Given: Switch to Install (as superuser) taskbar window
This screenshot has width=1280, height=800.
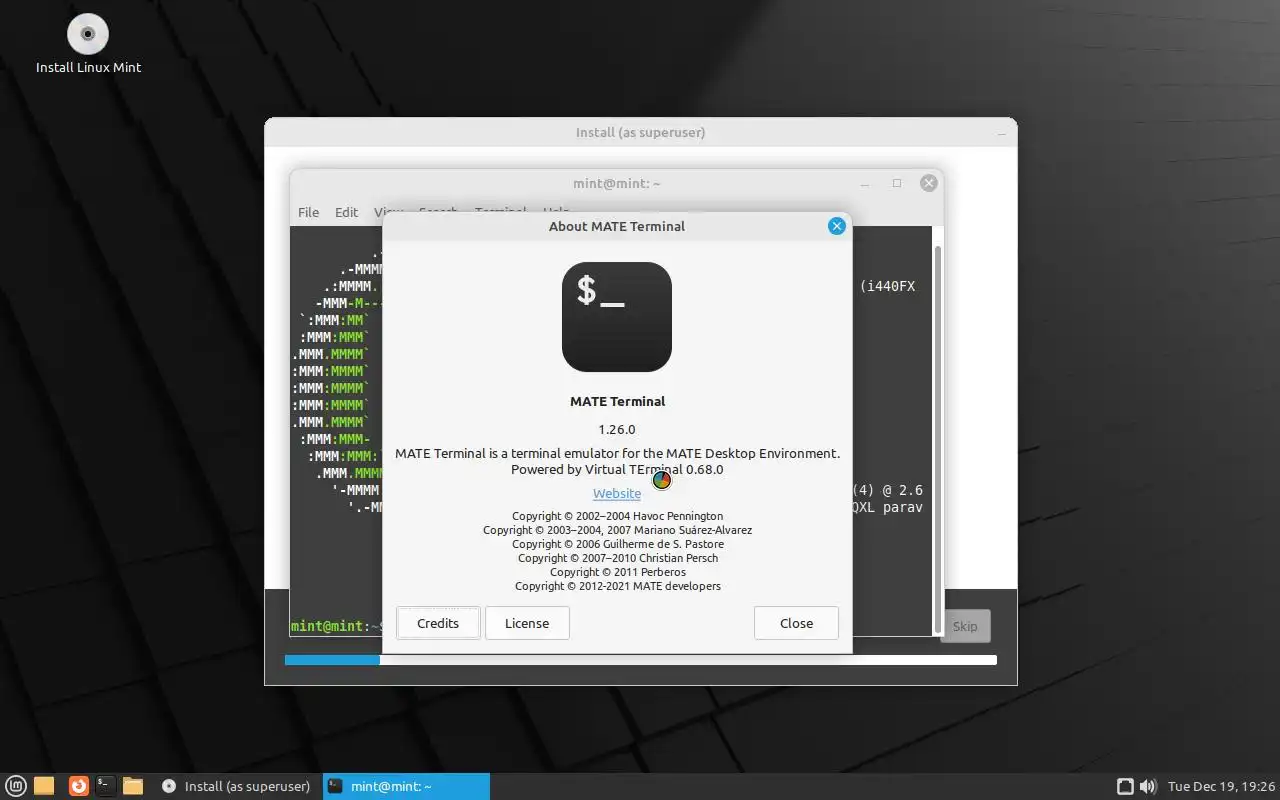Looking at the screenshot, I should (236, 786).
